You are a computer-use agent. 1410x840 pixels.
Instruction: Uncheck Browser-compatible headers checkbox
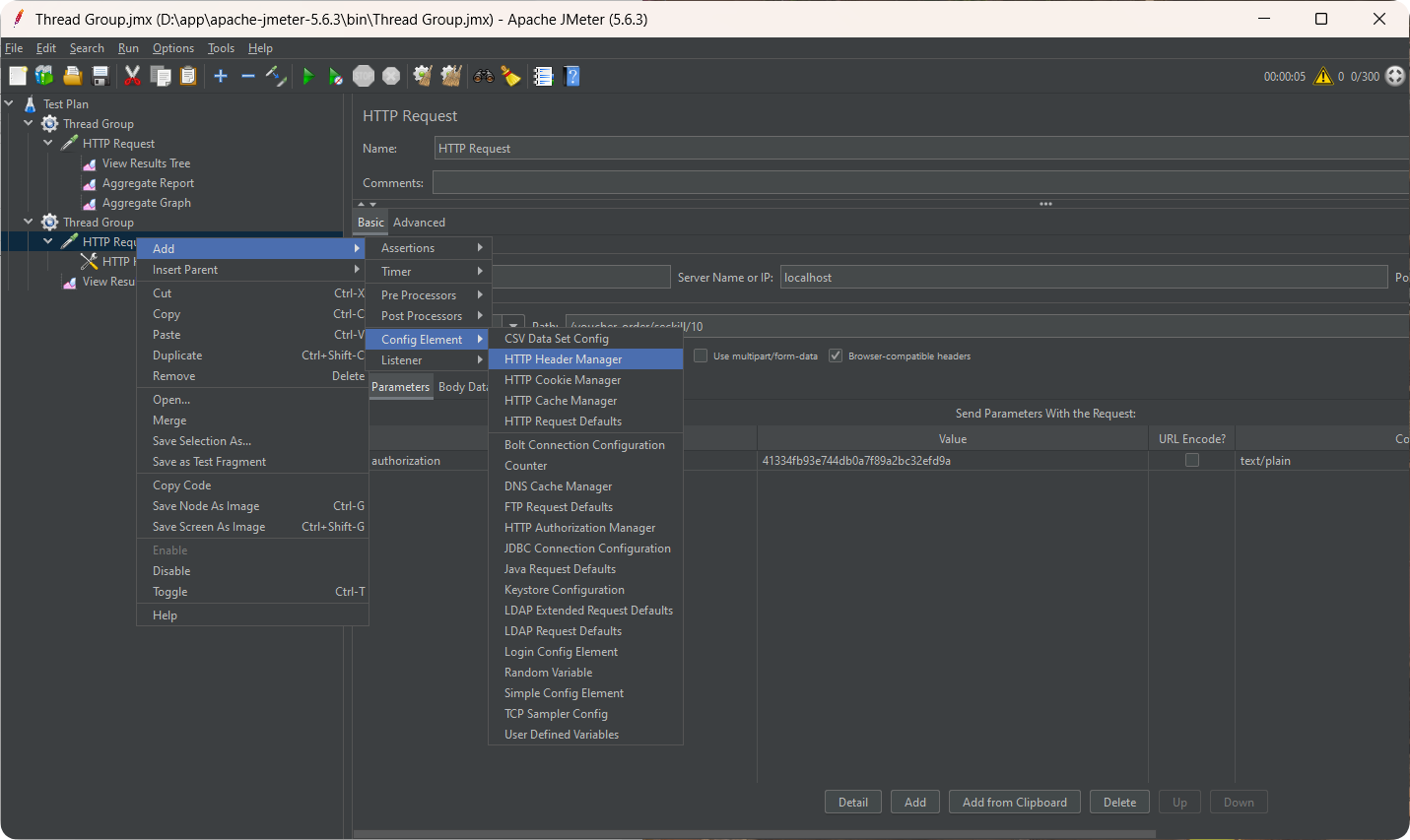pos(836,355)
